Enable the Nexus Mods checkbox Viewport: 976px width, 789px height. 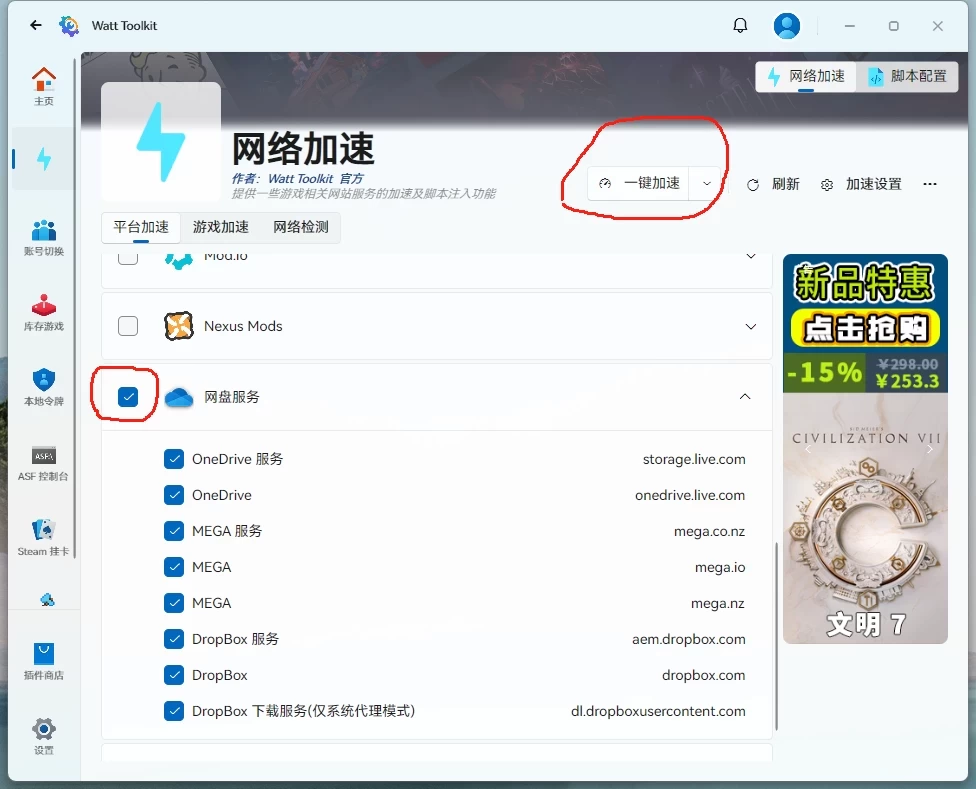128,326
